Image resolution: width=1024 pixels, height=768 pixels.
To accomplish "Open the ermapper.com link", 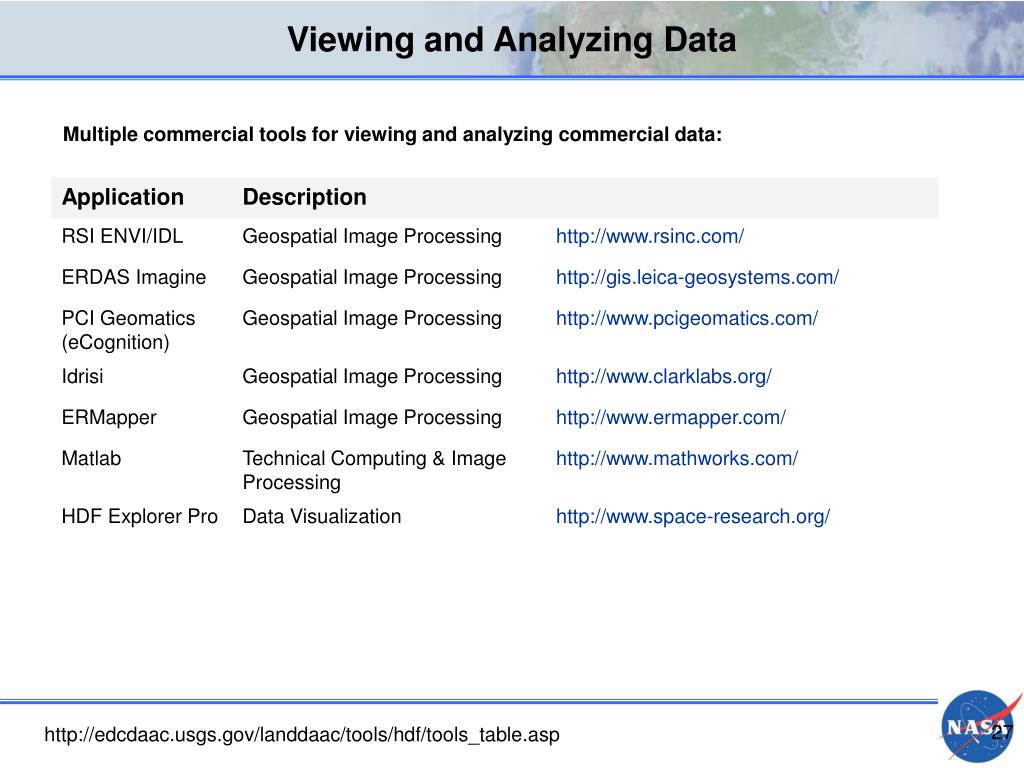I will pos(671,418).
